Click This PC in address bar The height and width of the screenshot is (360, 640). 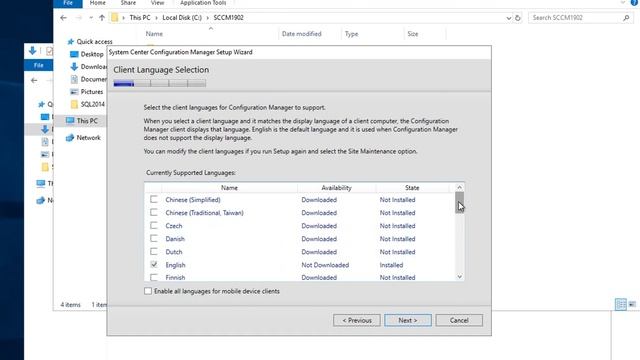(x=140, y=18)
